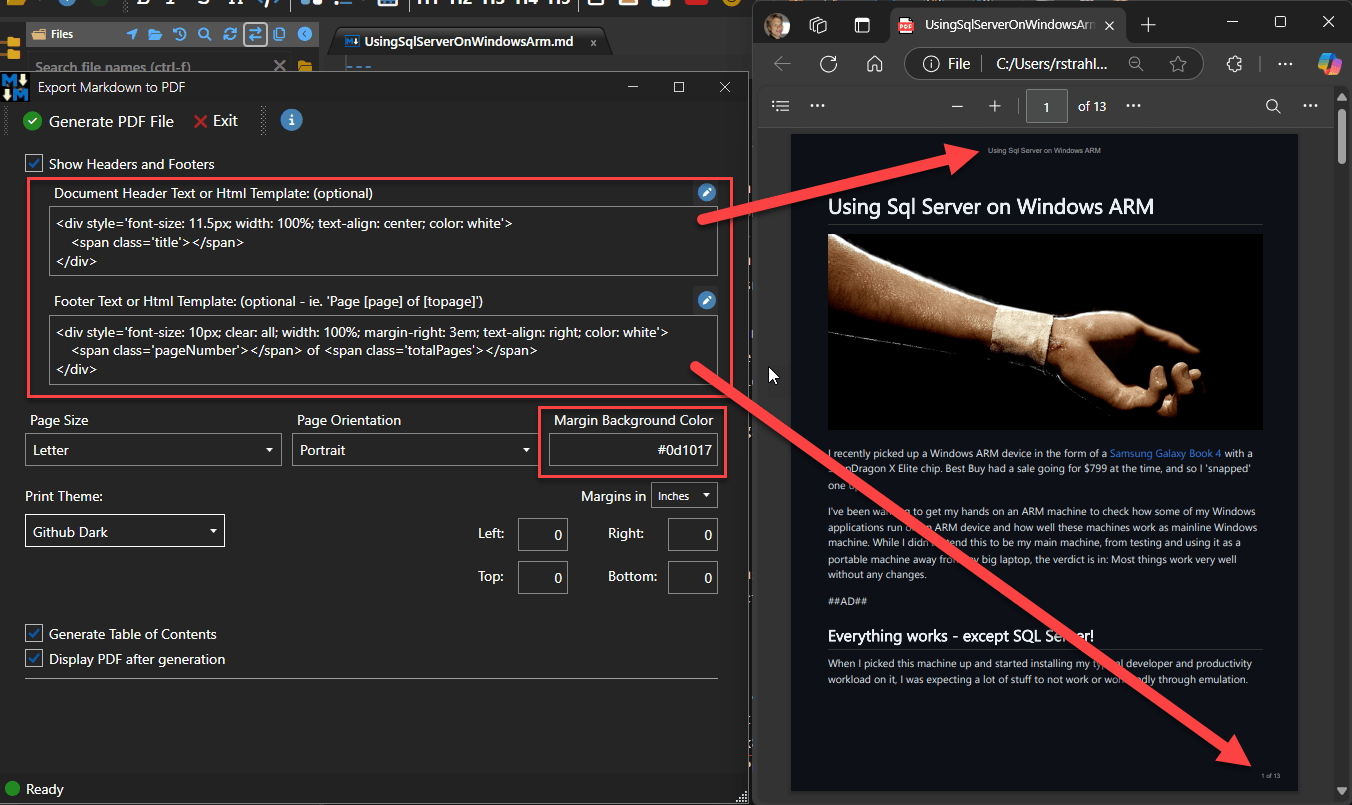Viewport: 1352px width, 805px height.
Task: Click the PDF viewer vertical scrollbar thumb
Action: pyautogui.click(x=1342, y=135)
